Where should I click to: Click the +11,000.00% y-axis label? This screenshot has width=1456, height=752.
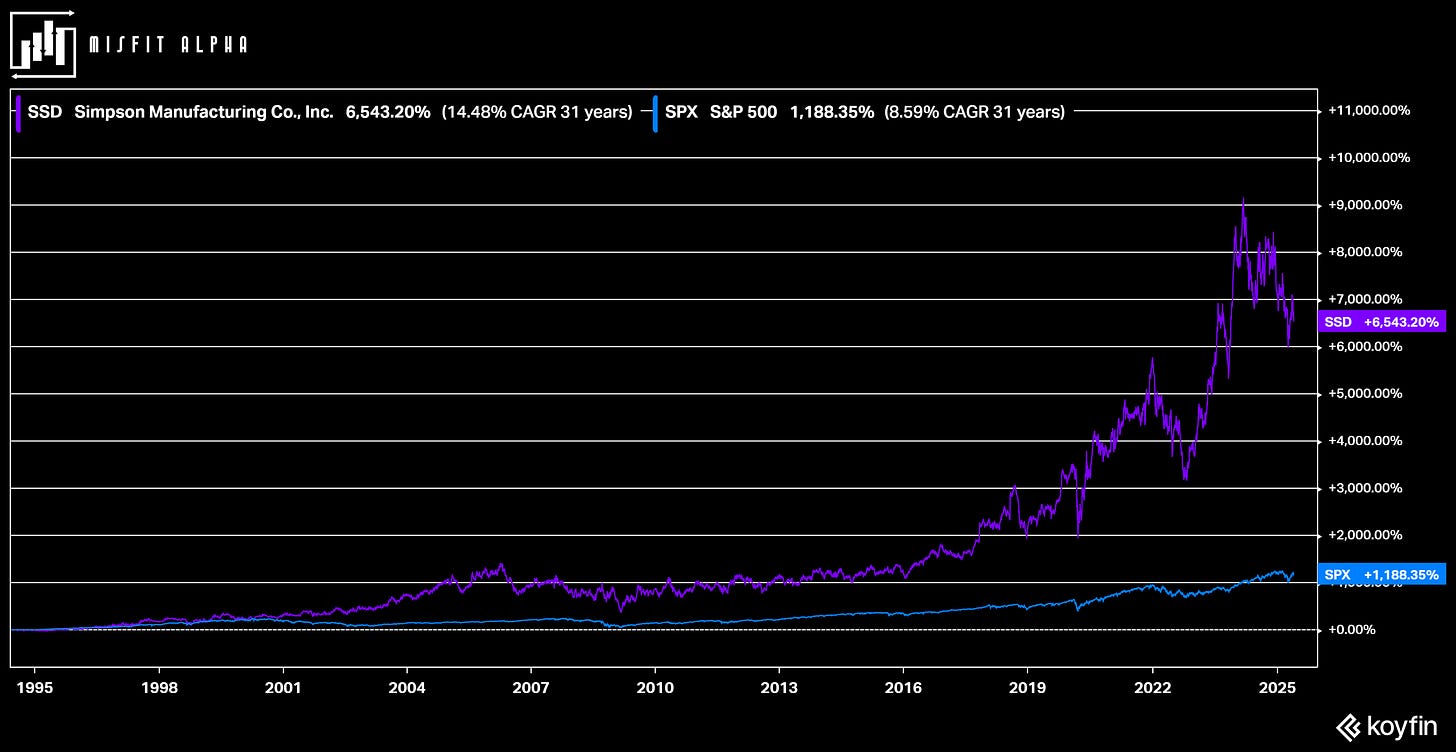pos(1369,110)
